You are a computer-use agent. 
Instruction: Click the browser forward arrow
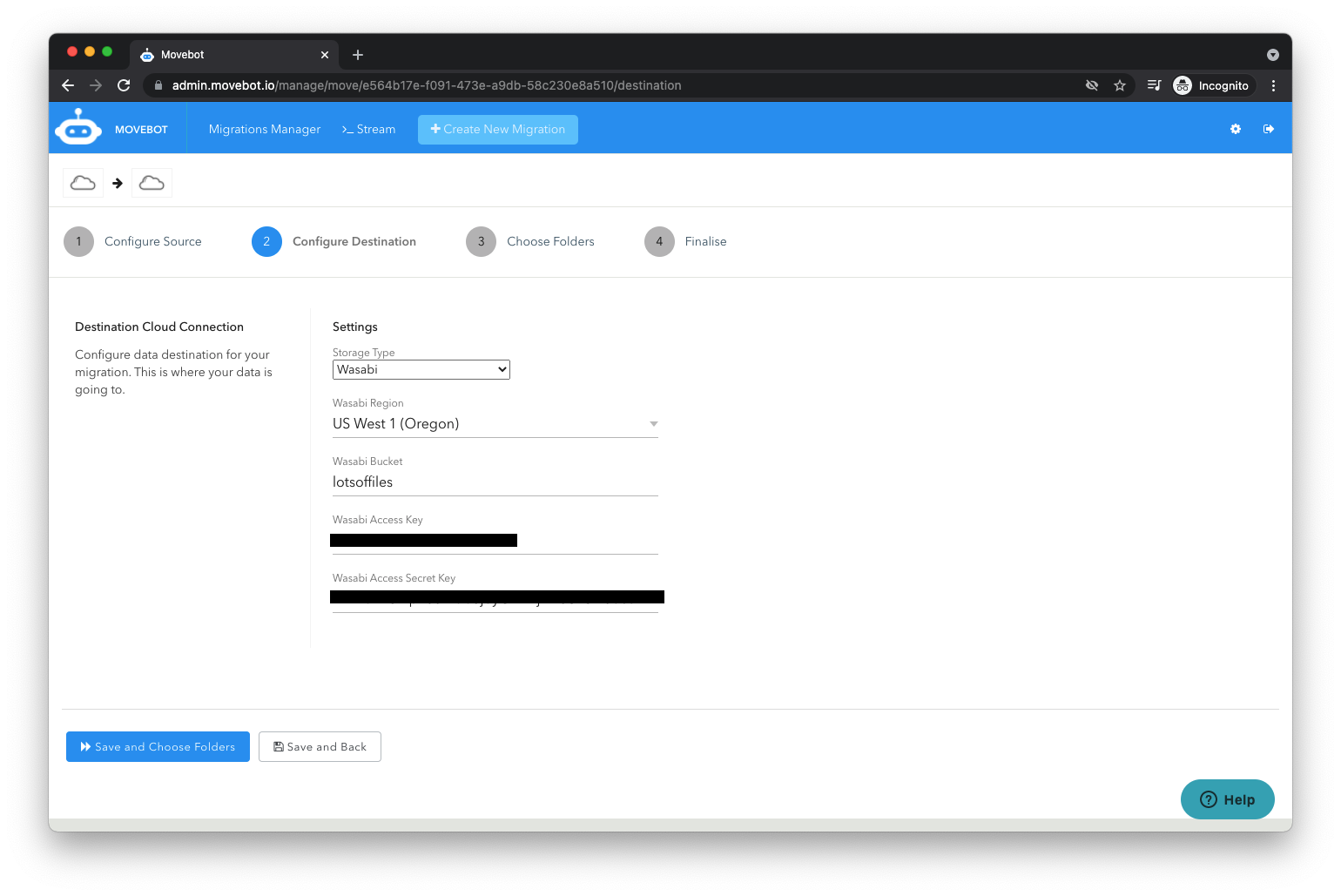(96, 85)
